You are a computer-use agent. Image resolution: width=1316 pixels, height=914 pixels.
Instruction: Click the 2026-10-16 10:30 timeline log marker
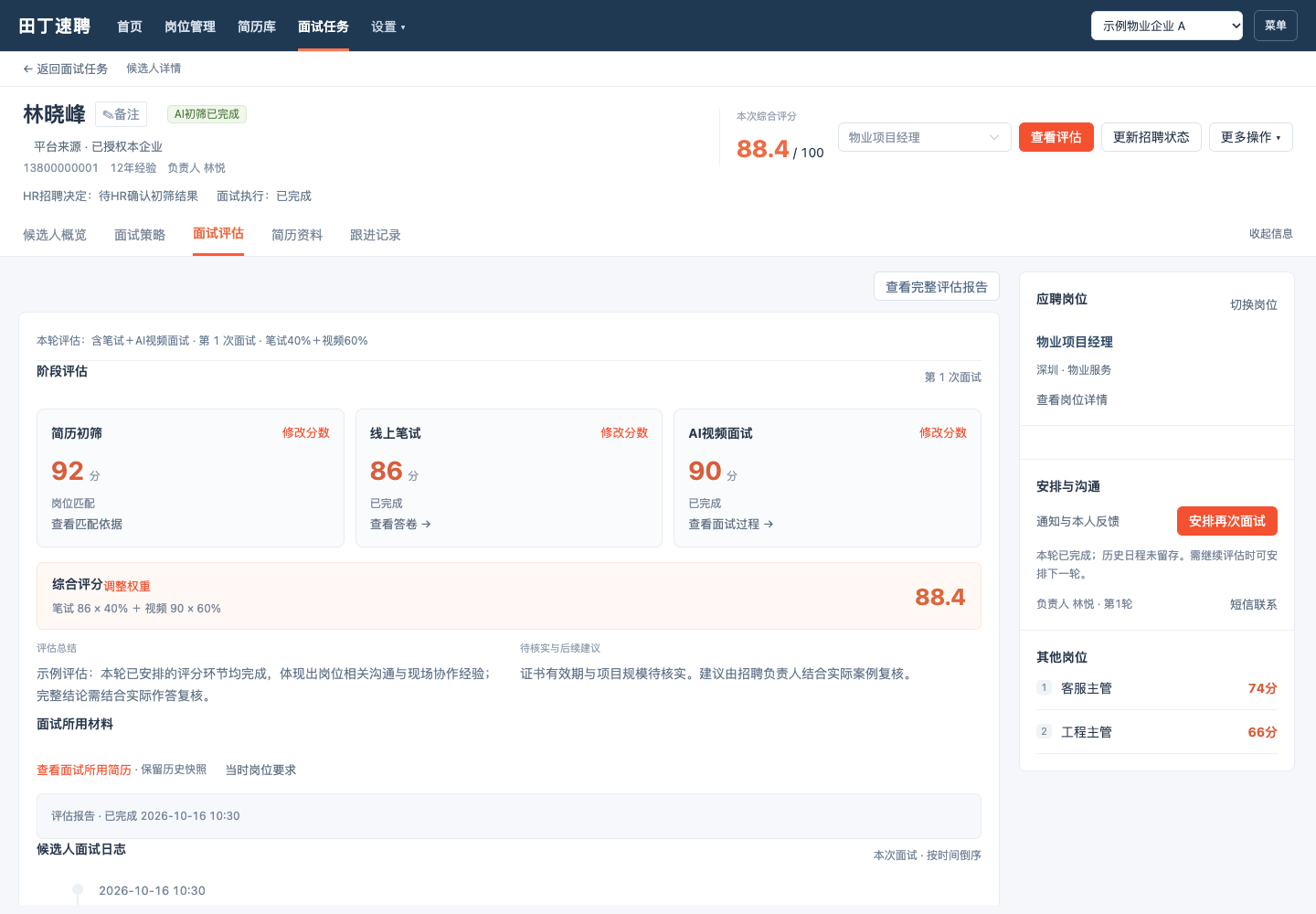78,890
